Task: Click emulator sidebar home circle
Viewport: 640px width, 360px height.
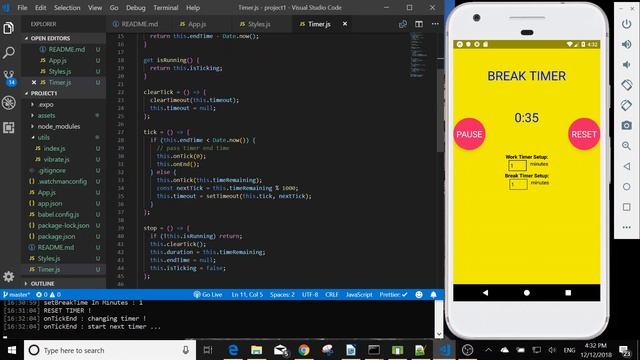Action: click(x=627, y=187)
